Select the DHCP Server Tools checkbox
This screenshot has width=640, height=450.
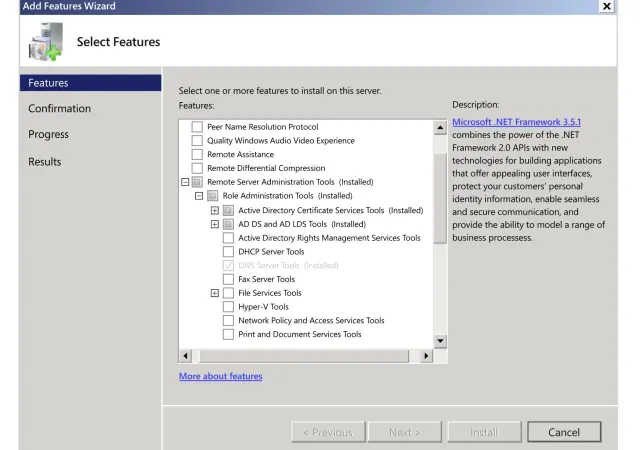coord(229,252)
